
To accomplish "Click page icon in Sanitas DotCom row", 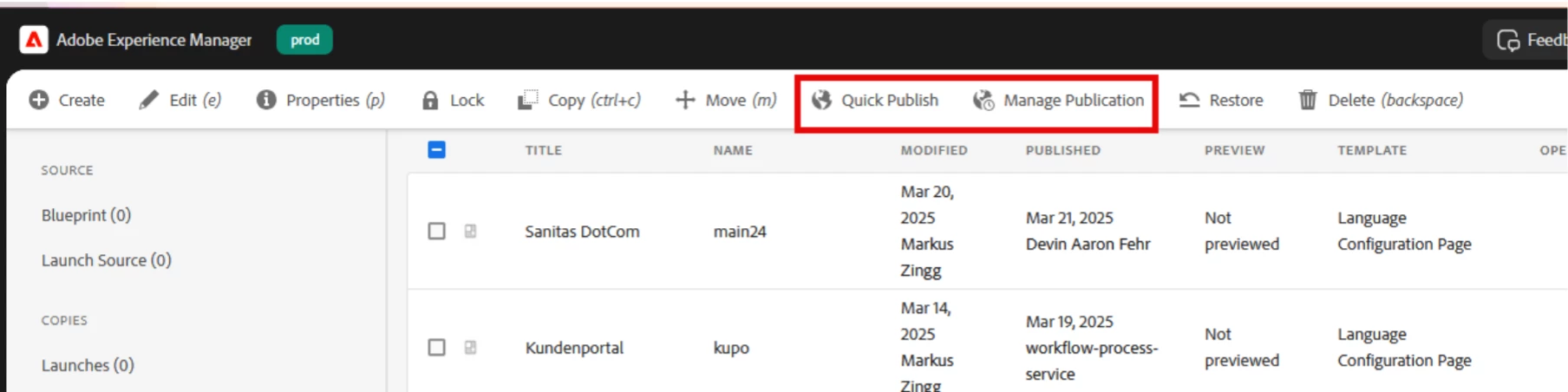I will [470, 231].
